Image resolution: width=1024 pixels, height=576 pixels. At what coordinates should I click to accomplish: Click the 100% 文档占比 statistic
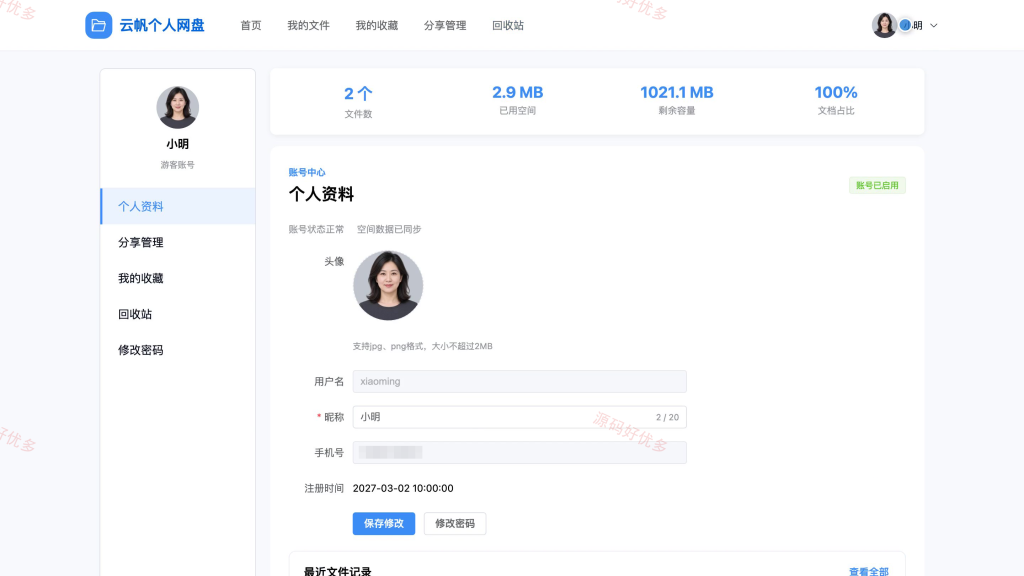[x=836, y=101]
